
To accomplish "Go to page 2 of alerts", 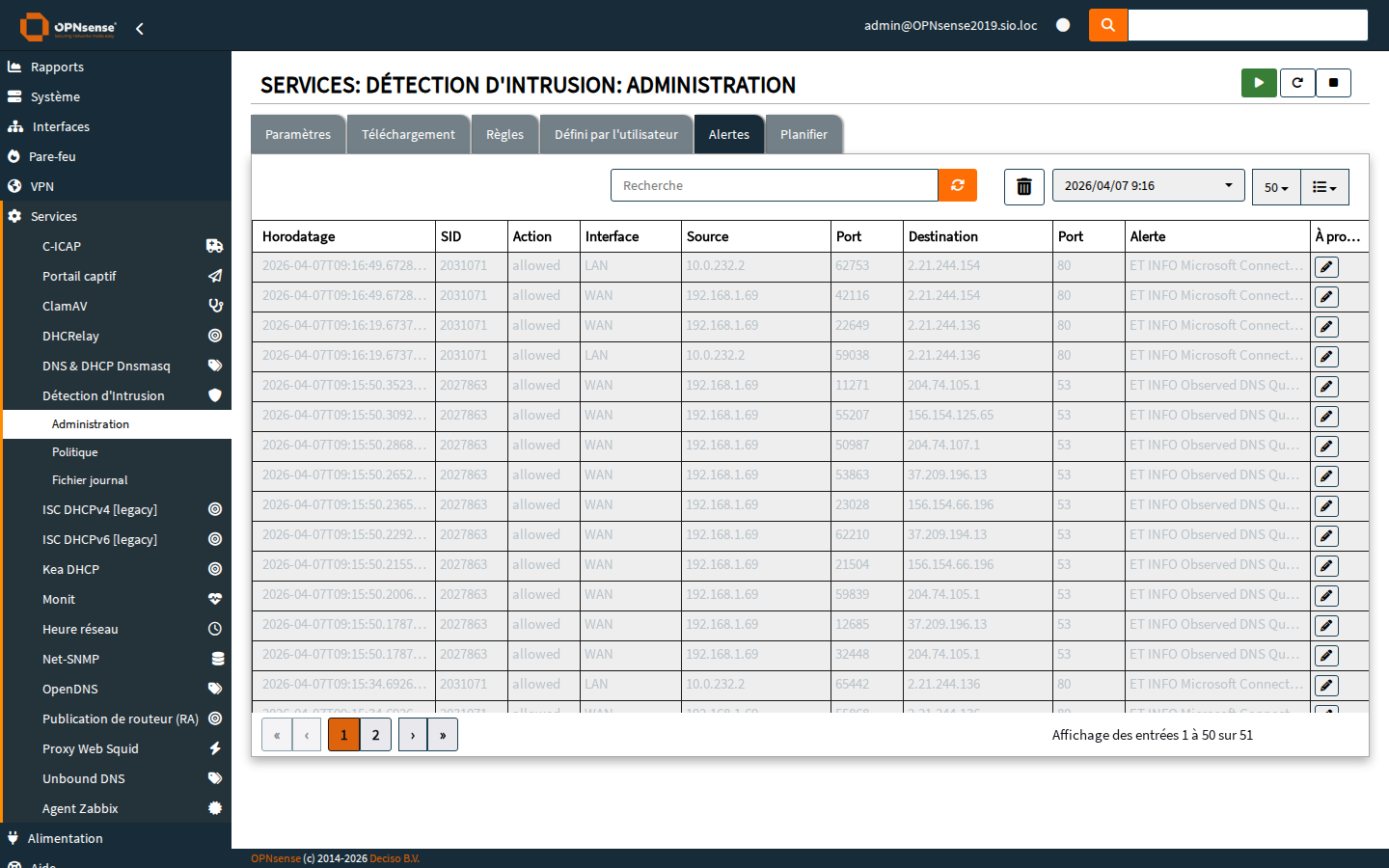I will 375,735.
